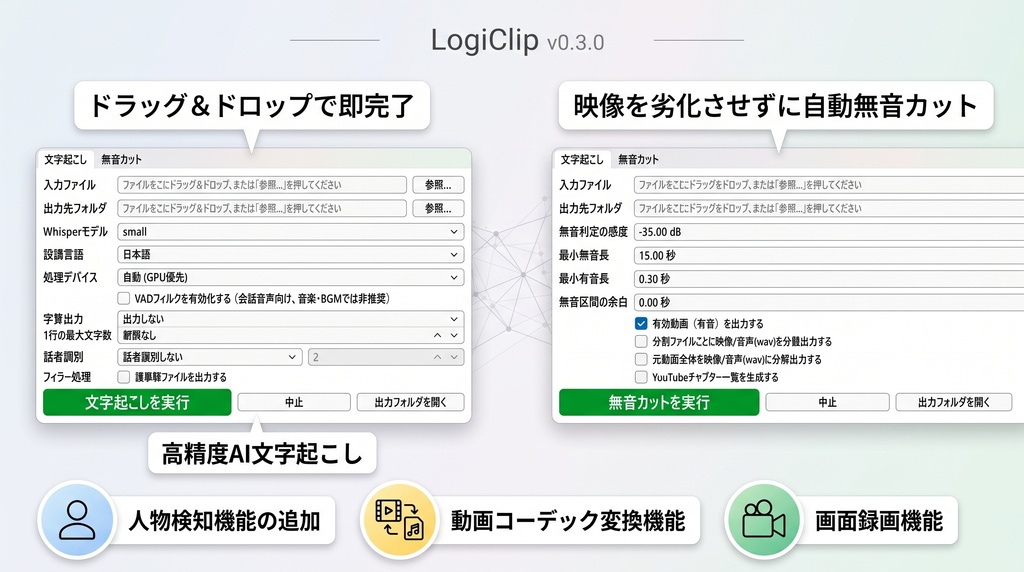The height and width of the screenshot is (572, 1024).
Task: Click 入力ファイル field in right window
Action: (829, 185)
